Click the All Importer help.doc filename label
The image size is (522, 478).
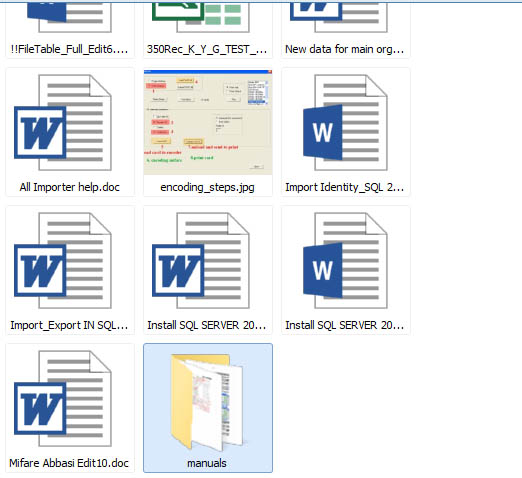tap(69, 187)
